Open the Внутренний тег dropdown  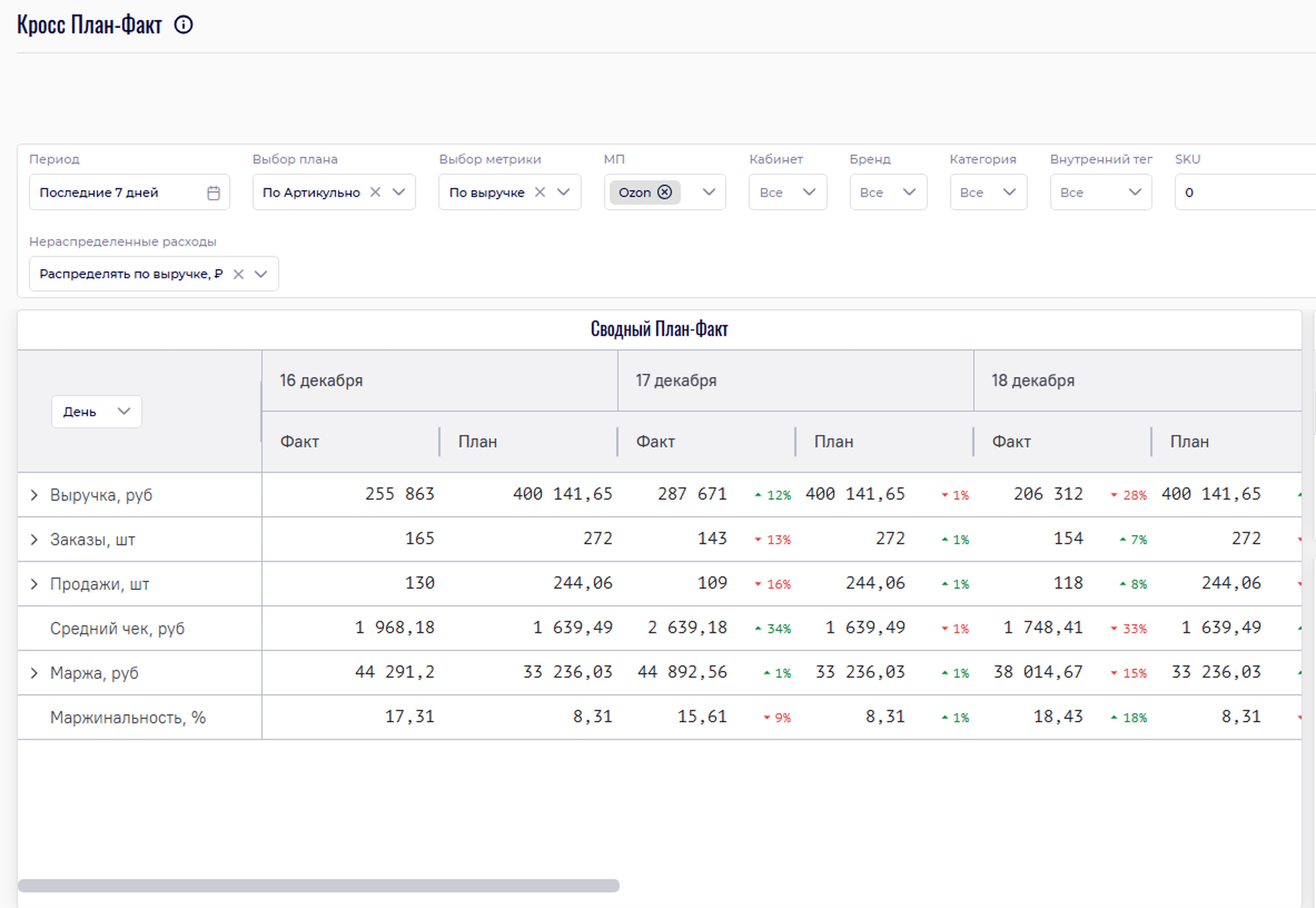pos(1134,192)
